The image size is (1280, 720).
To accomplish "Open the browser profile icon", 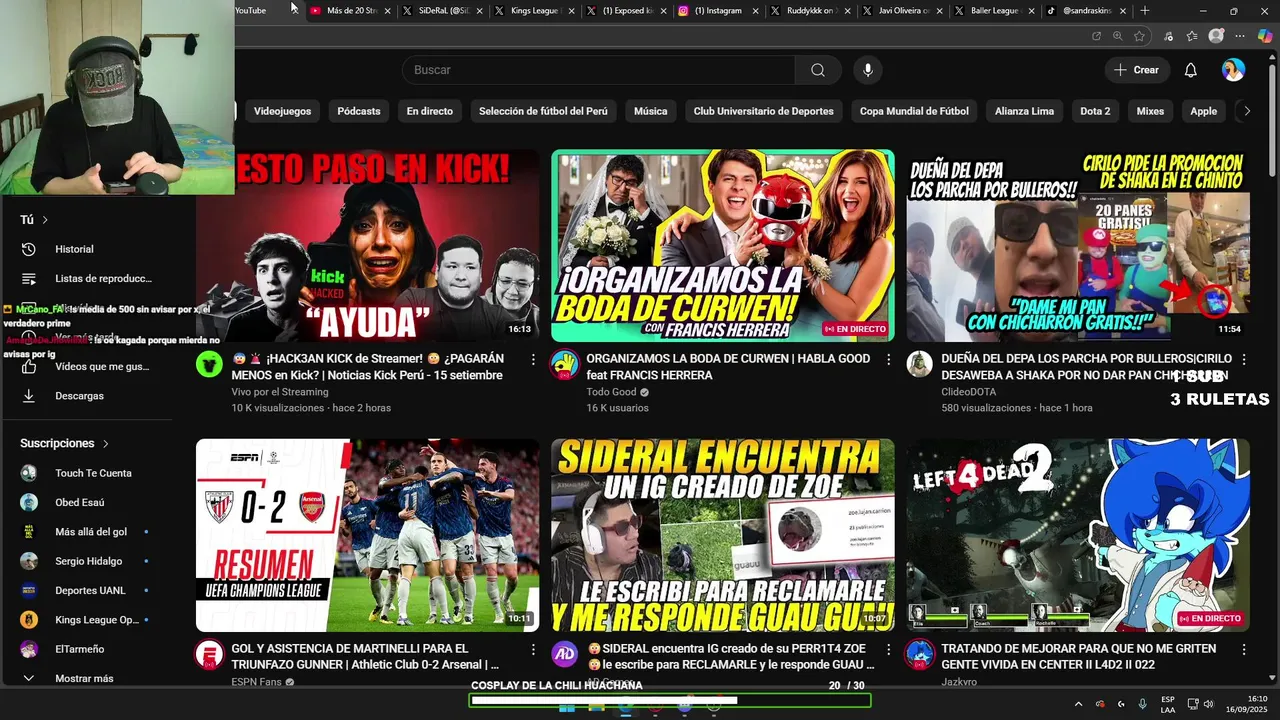I will tap(1216, 36).
